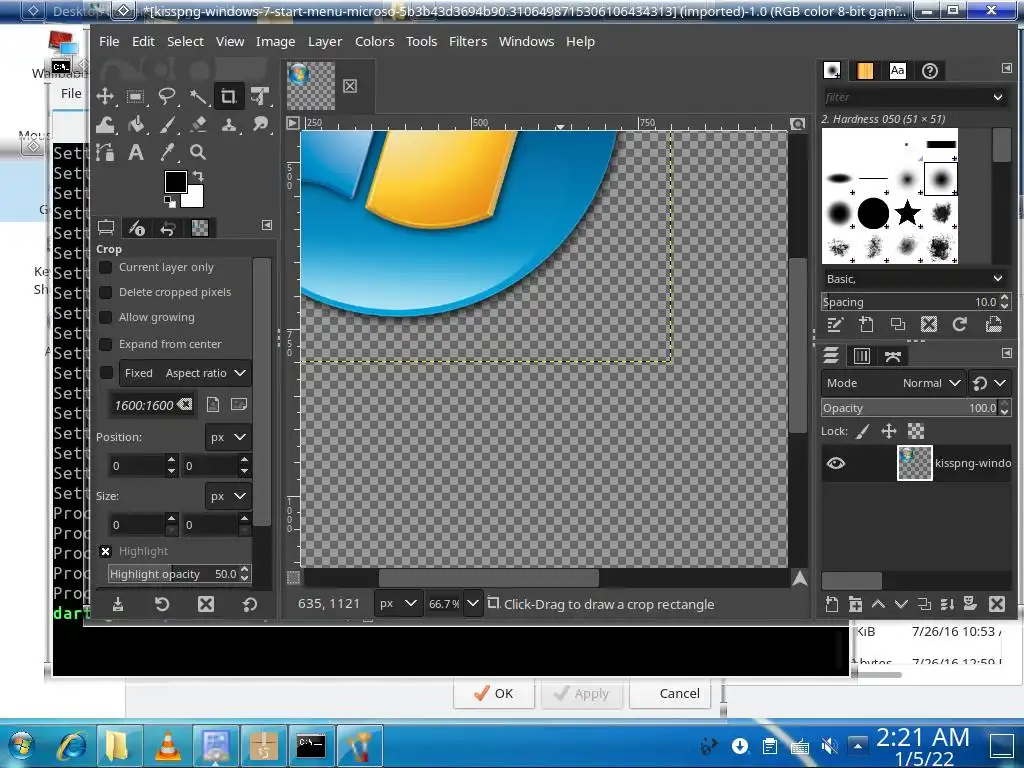Open the Image menu
Viewport: 1024px width, 768px height.
click(275, 41)
